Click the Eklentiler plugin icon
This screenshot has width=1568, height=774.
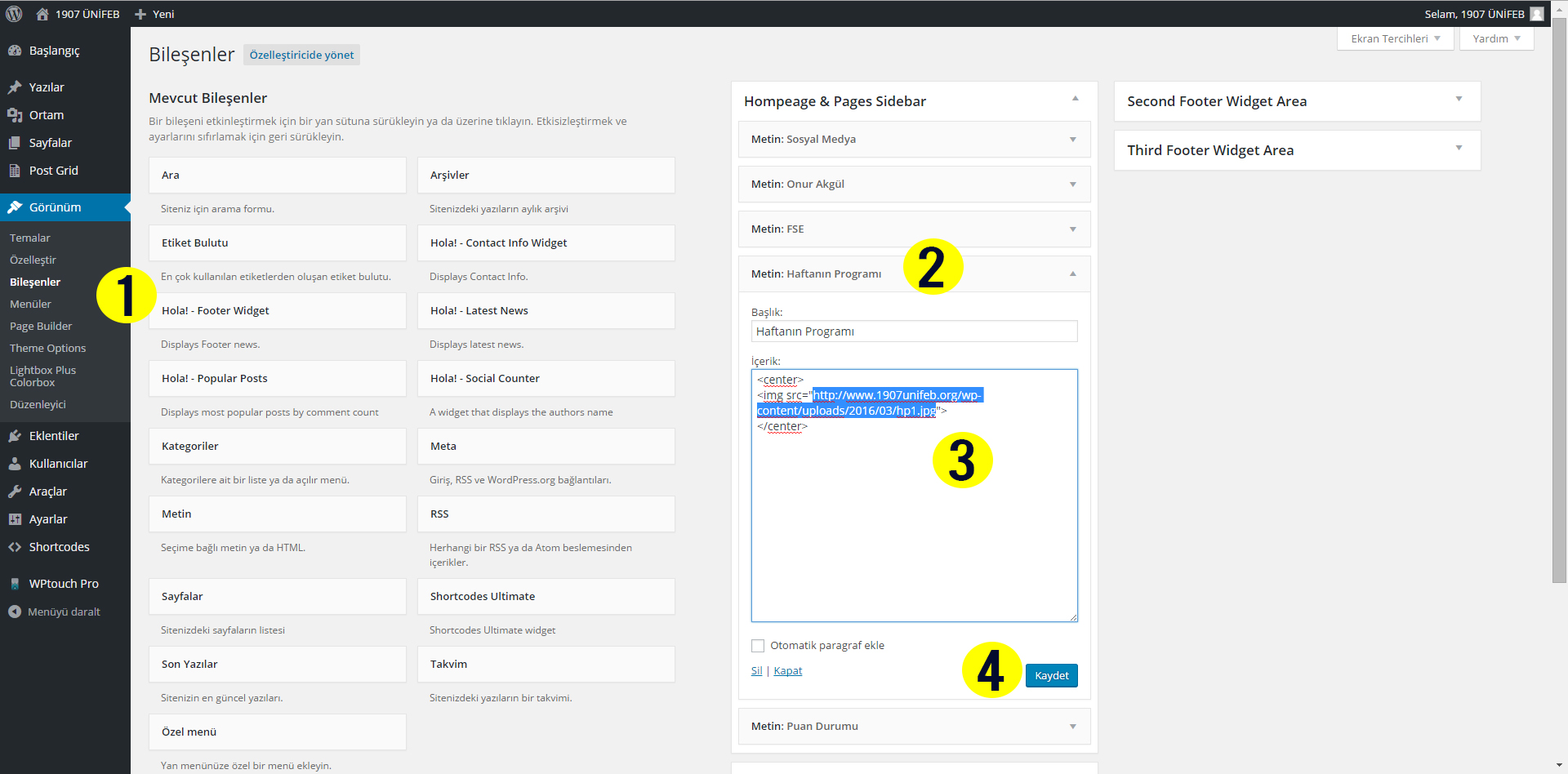click(x=15, y=436)
